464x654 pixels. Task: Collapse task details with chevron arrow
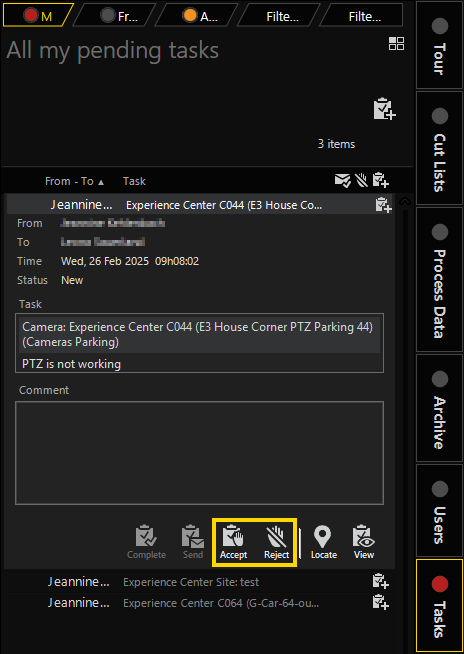click(x=405, y=201)
